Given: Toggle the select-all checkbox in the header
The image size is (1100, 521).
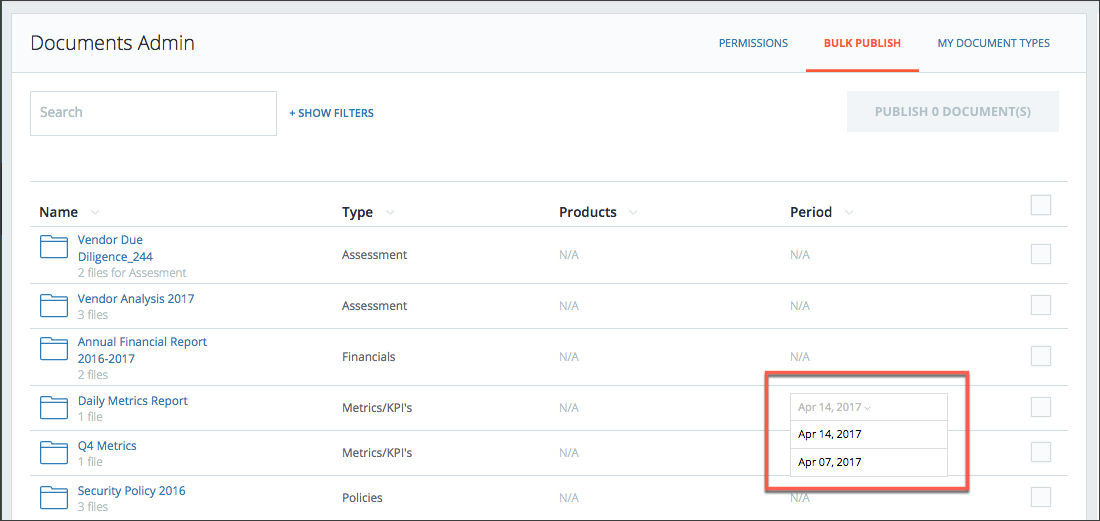Looking at the screenshot, I should click(x=1040, y=205).
